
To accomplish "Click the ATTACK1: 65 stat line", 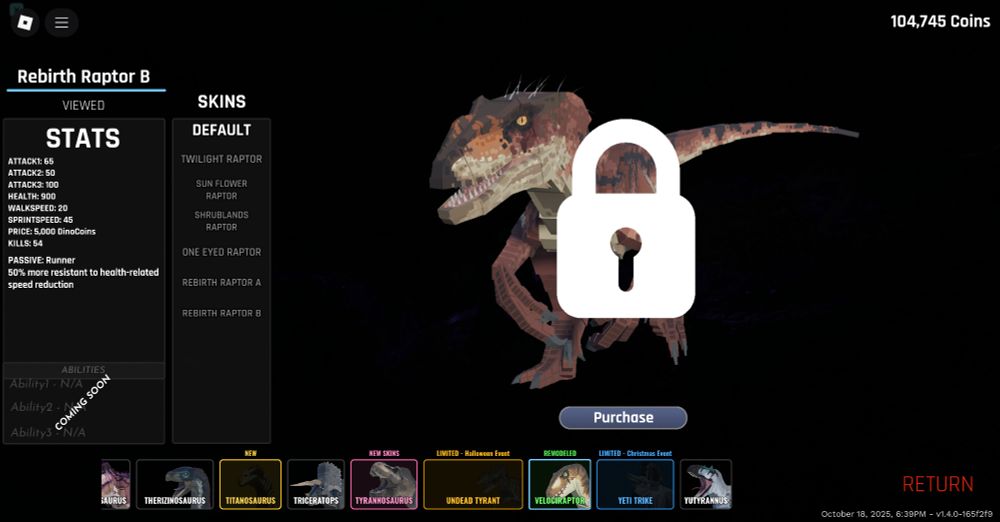I will click(x=31, y=161).
